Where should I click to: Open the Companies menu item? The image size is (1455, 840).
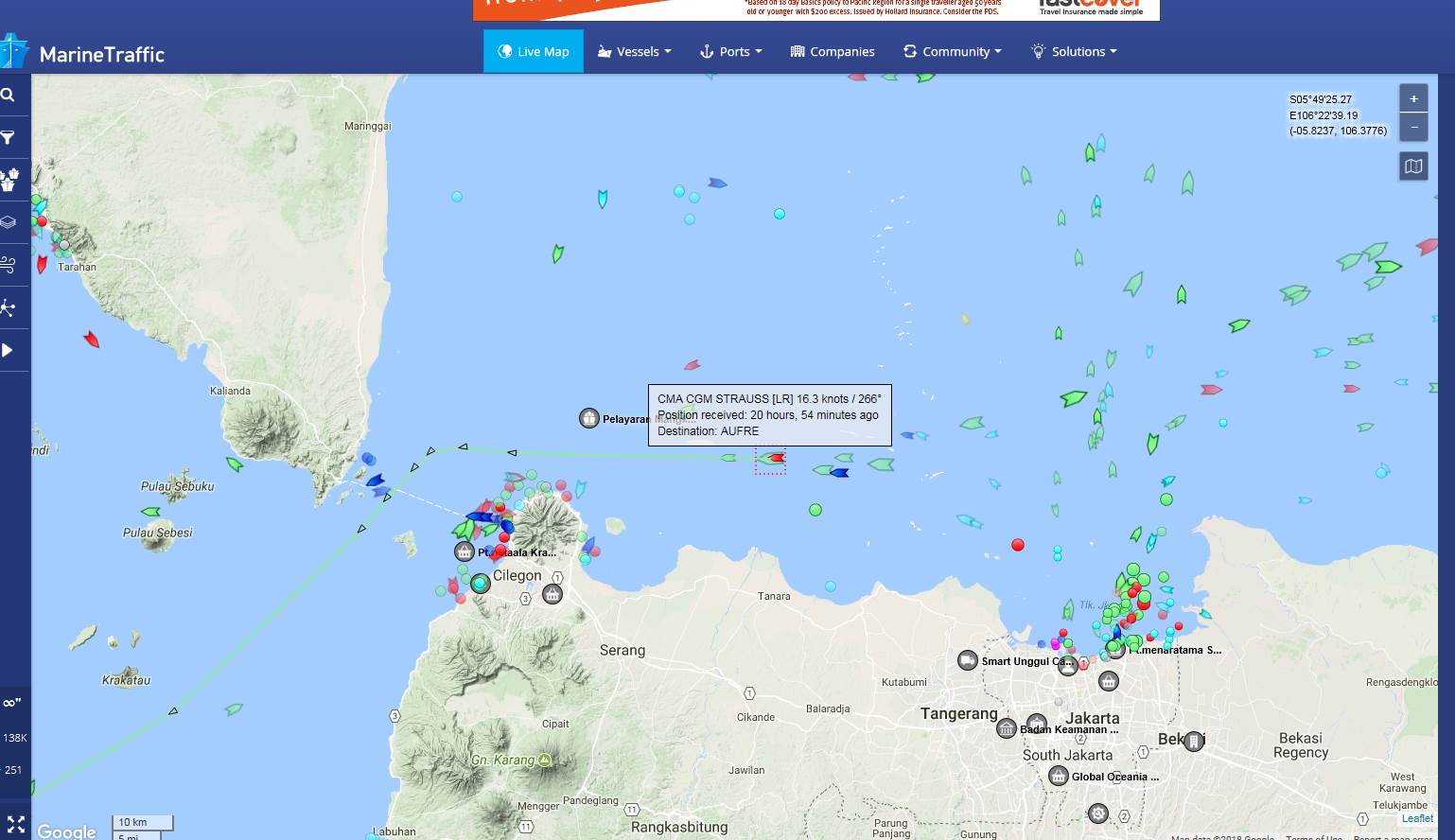(x=833, y=51)
